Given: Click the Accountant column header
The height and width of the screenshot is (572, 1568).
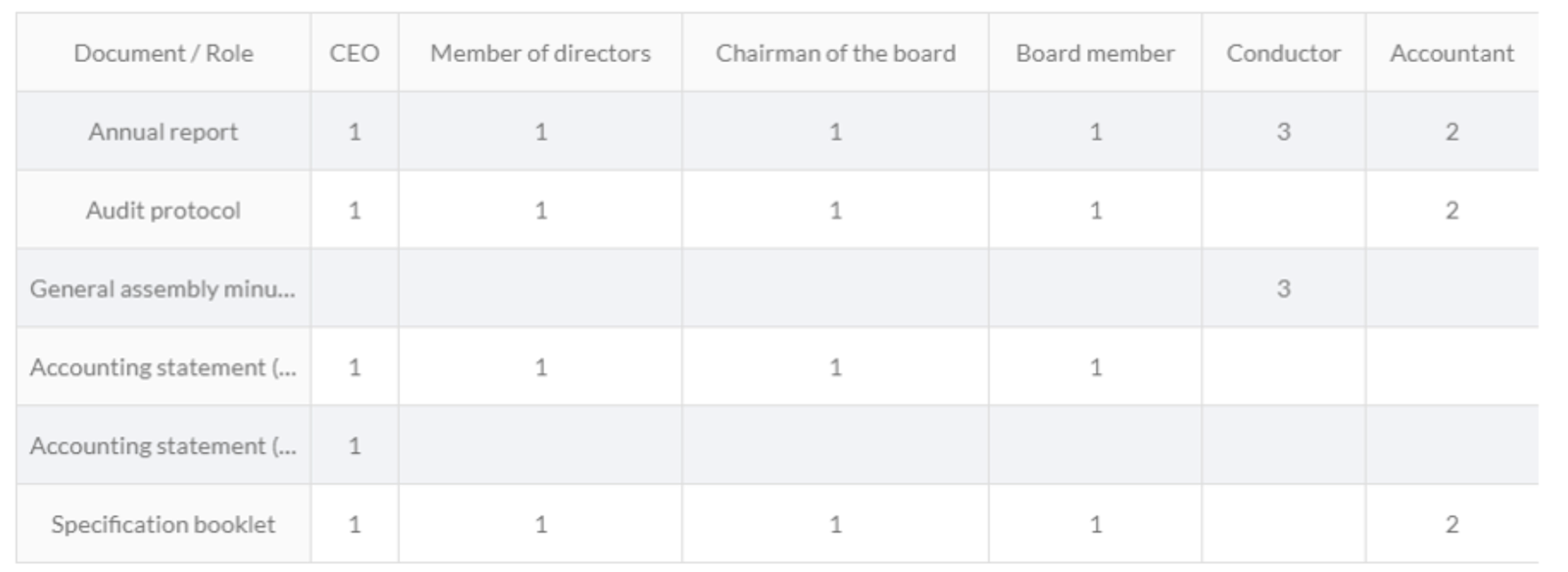Looking at the screenshot, I should pyautogui.click(x=1451, y=53).
